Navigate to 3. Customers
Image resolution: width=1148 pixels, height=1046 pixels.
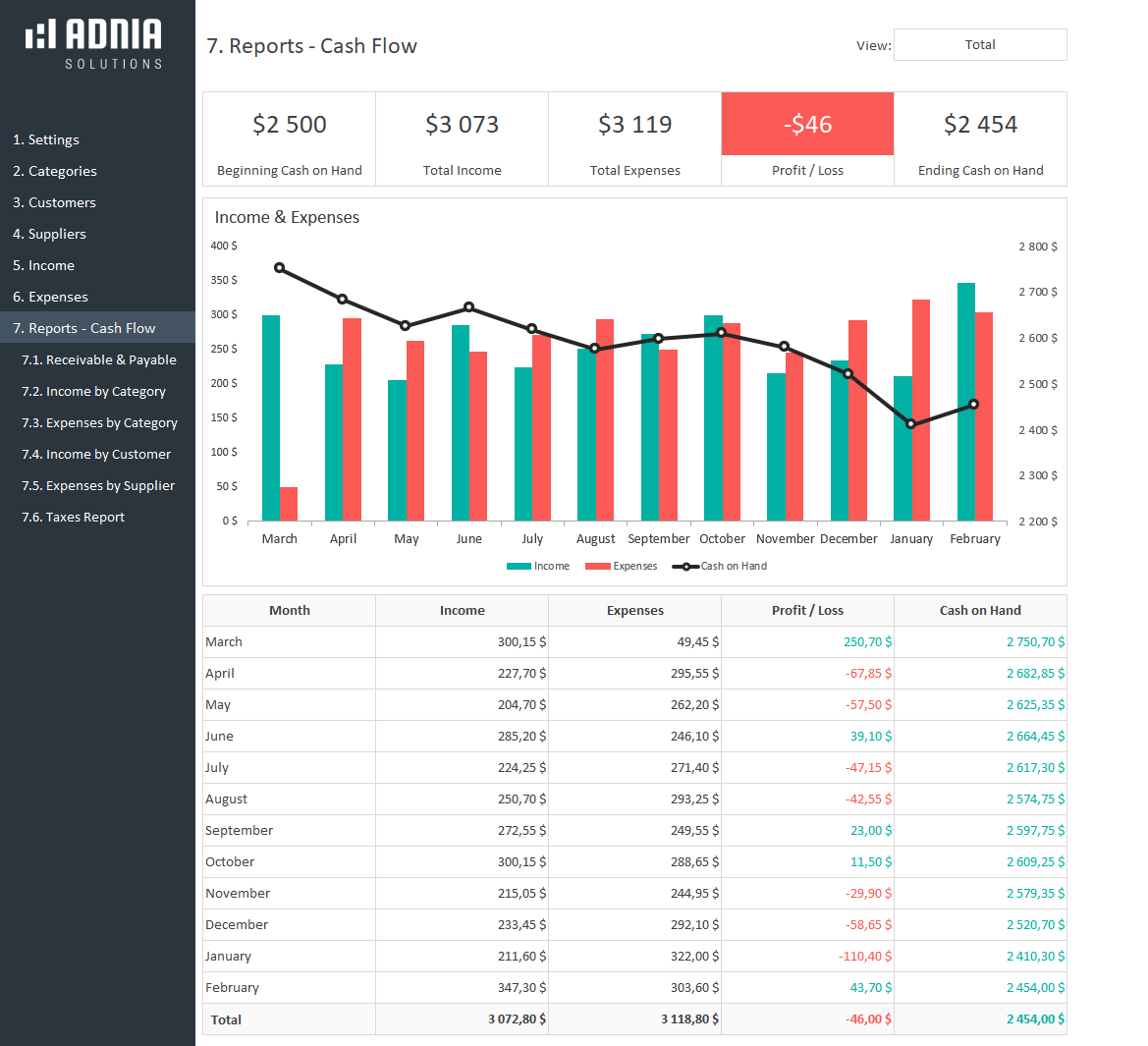click(54, 202)
